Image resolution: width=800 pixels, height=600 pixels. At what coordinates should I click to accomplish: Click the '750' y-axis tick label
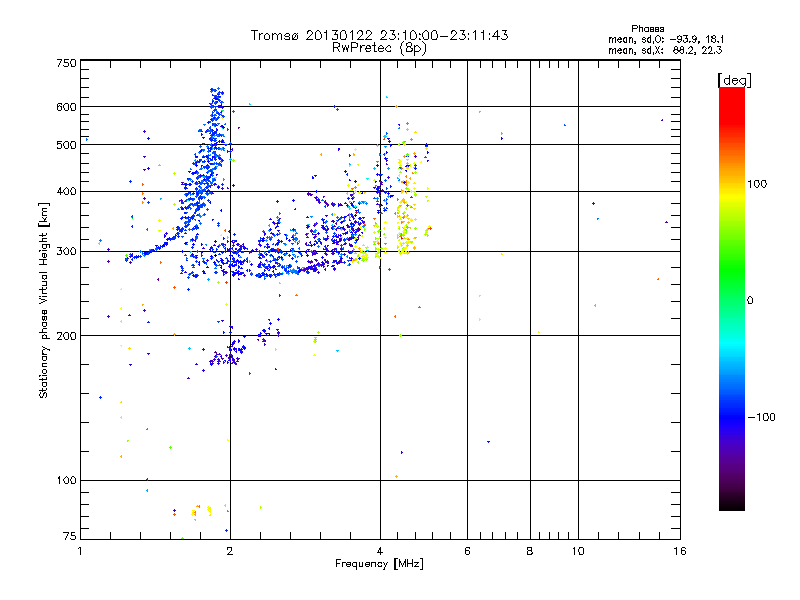[x=67, y=63]
